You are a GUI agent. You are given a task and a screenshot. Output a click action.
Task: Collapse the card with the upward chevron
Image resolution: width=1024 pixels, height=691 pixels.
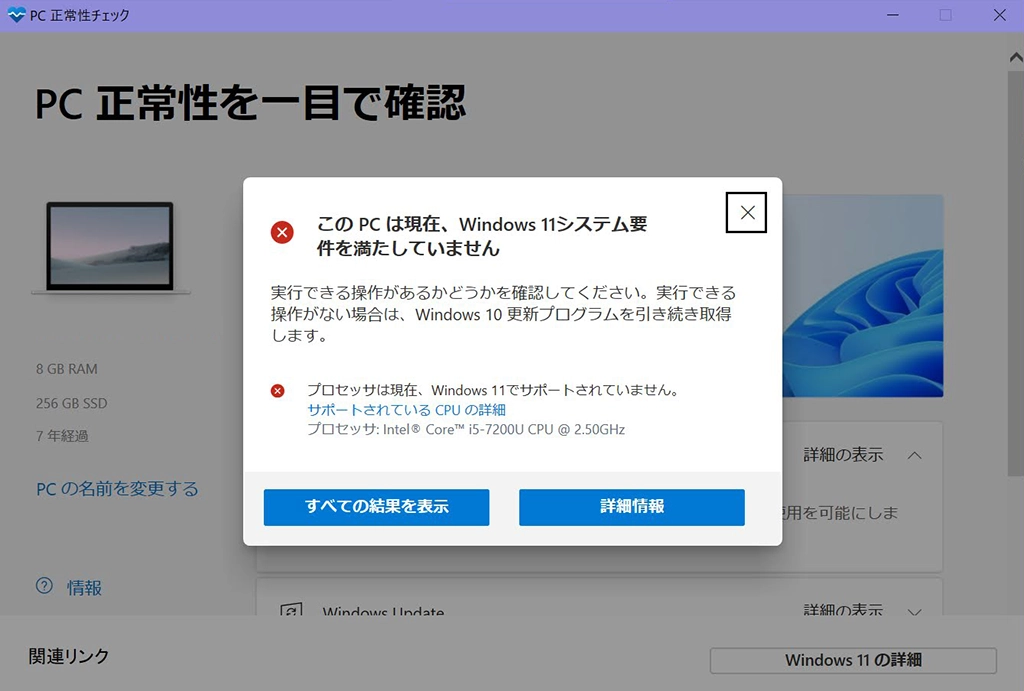[x=914, y=455]
